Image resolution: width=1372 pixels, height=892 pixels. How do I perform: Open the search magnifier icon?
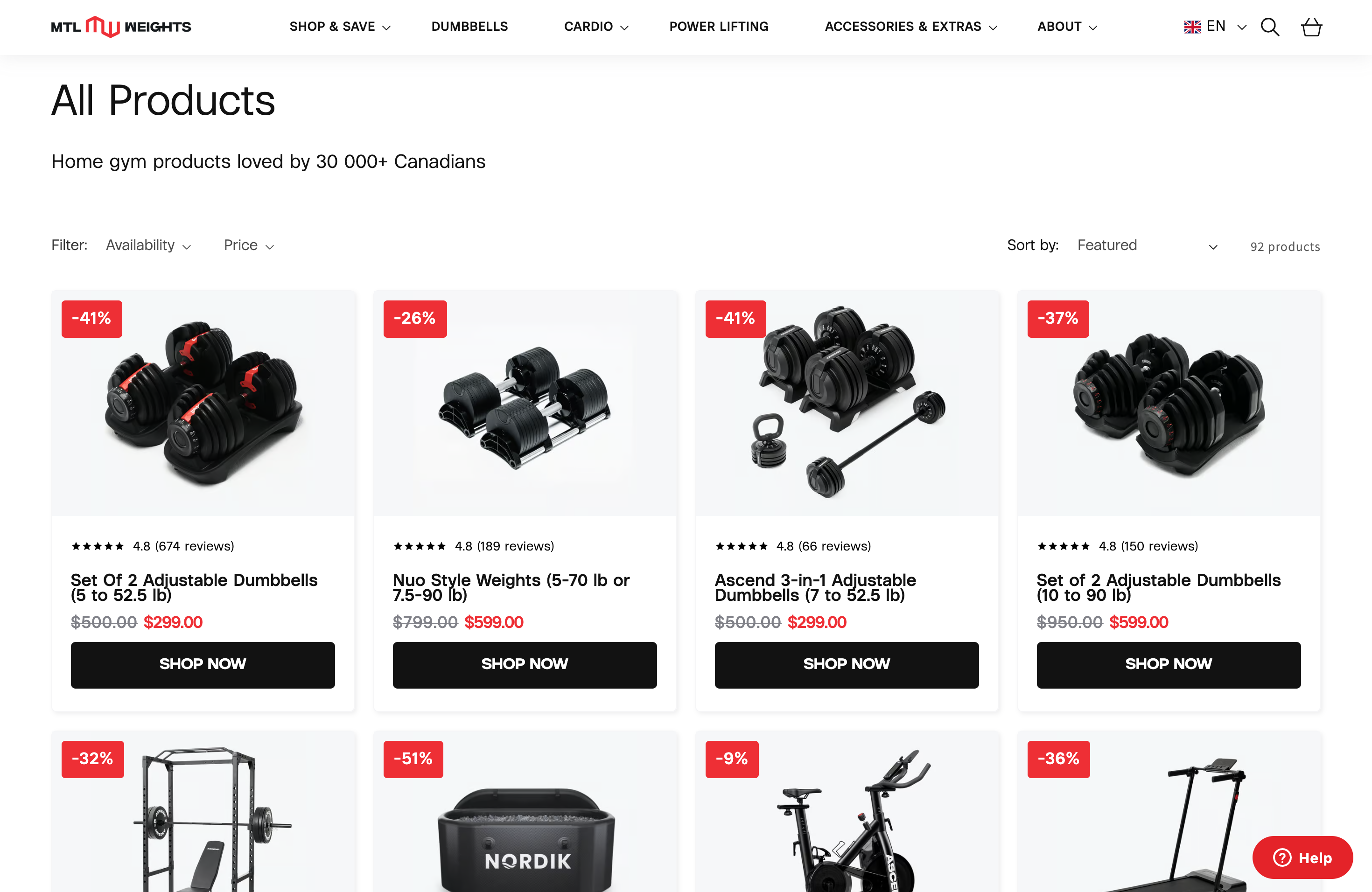point(1269,27)
